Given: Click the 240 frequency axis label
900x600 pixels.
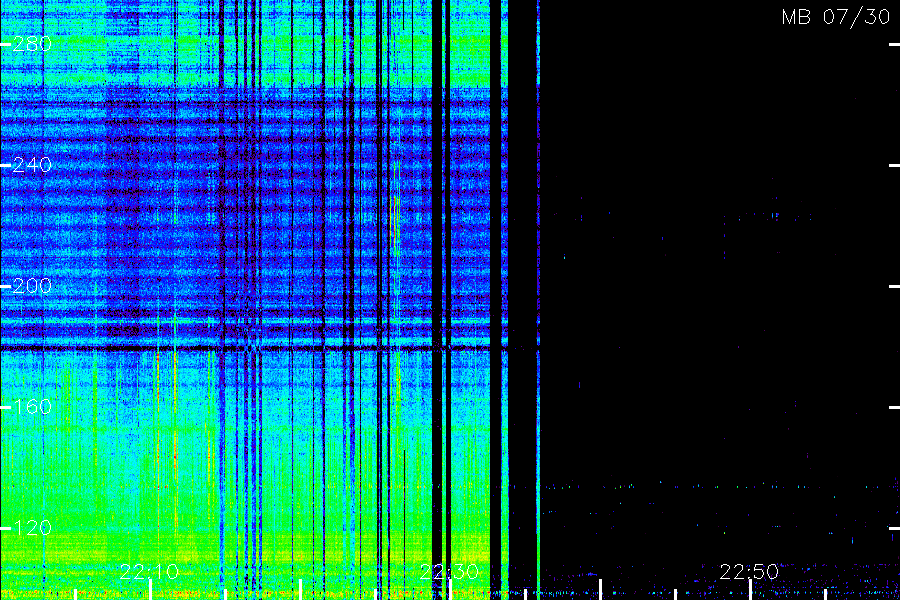Looking at the screenshot, I should click(x=32, y=165).
